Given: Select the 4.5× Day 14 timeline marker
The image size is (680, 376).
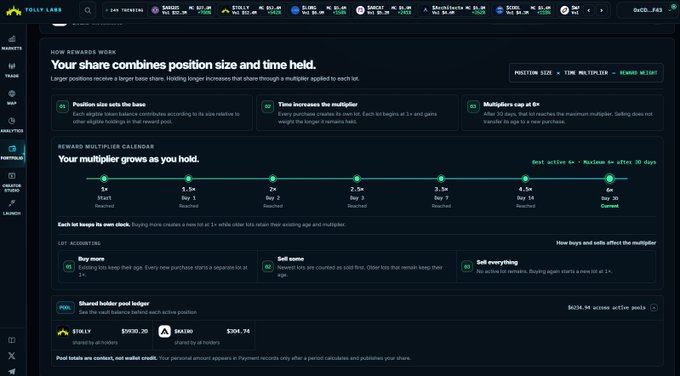Looking at the screenshot, I should (x=525, y=179).
